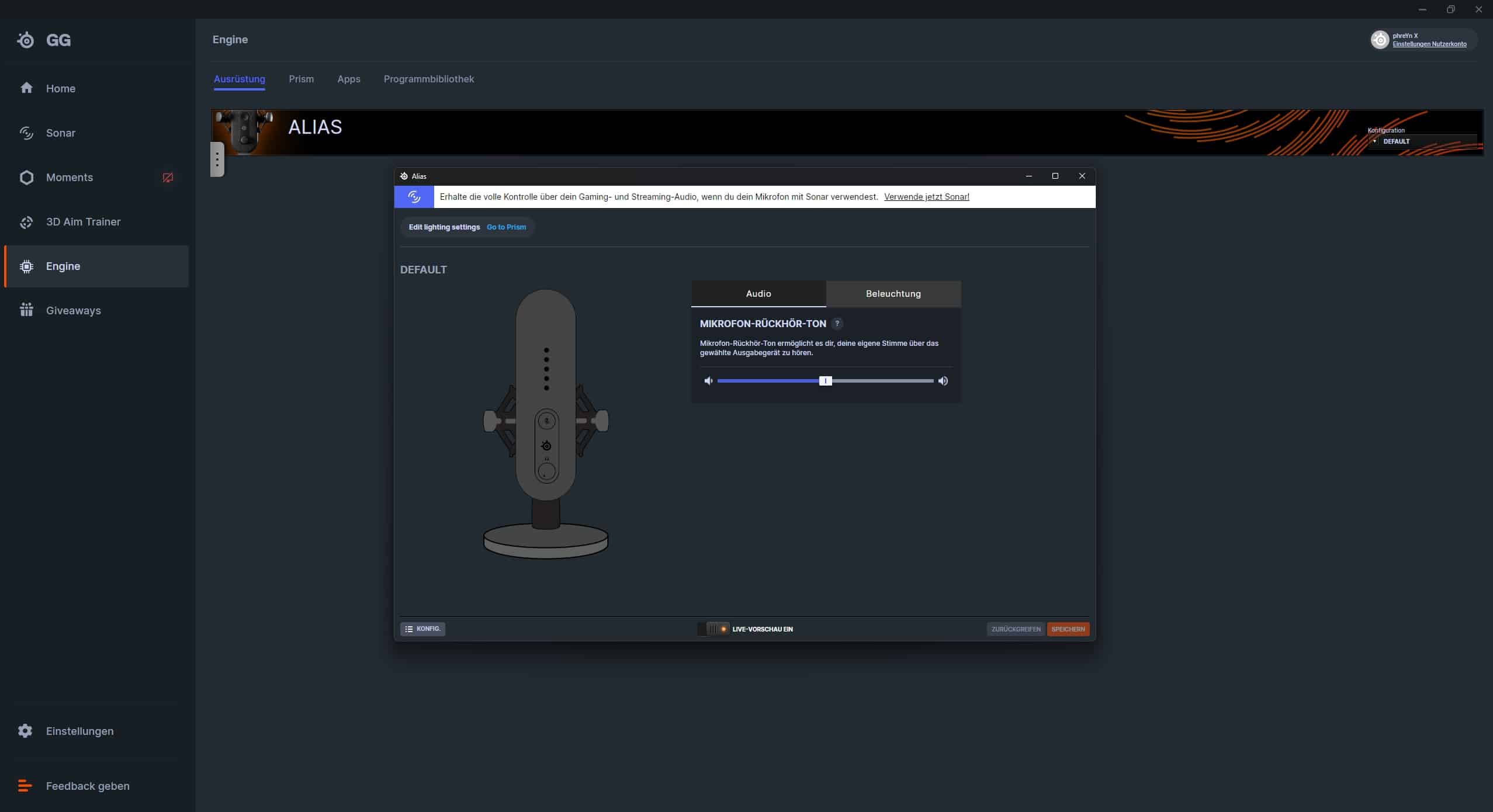Viewport: 1493px width, 812px height.
Task: Click the Feedback geben icon
Action: (25, 786)
